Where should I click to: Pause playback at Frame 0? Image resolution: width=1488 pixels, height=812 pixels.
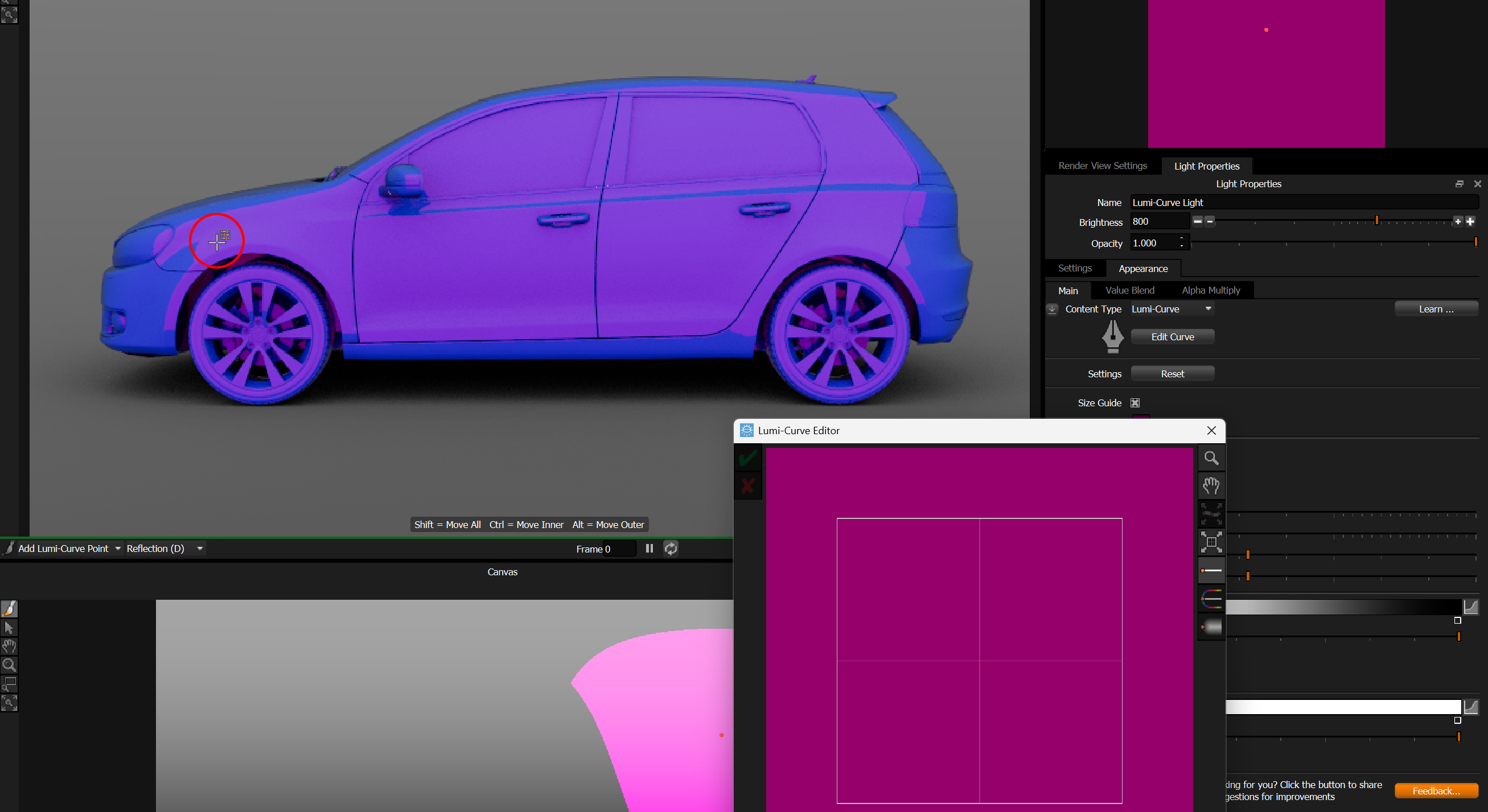(649, 549)
